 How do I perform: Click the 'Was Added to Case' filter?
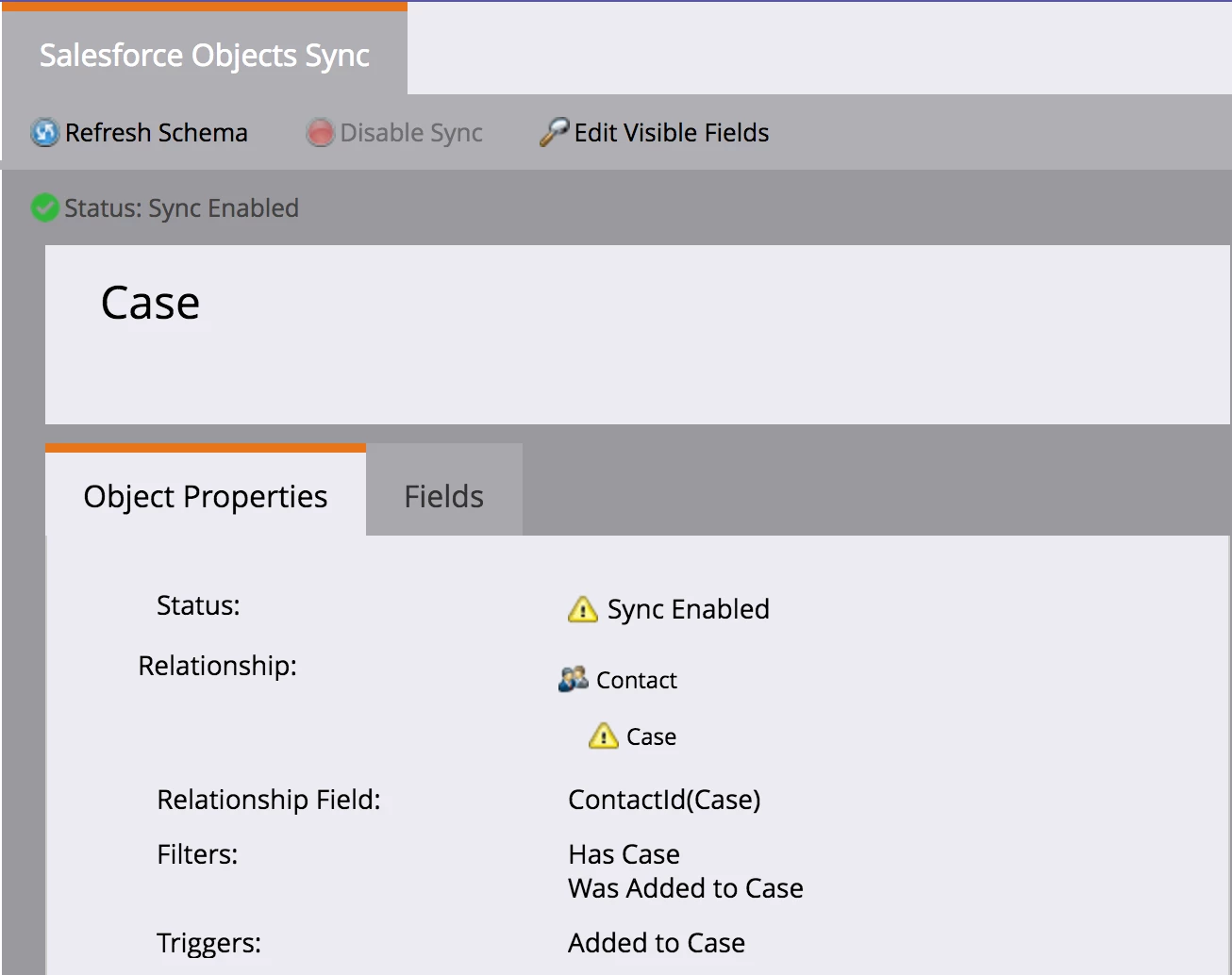click(686, 888)
